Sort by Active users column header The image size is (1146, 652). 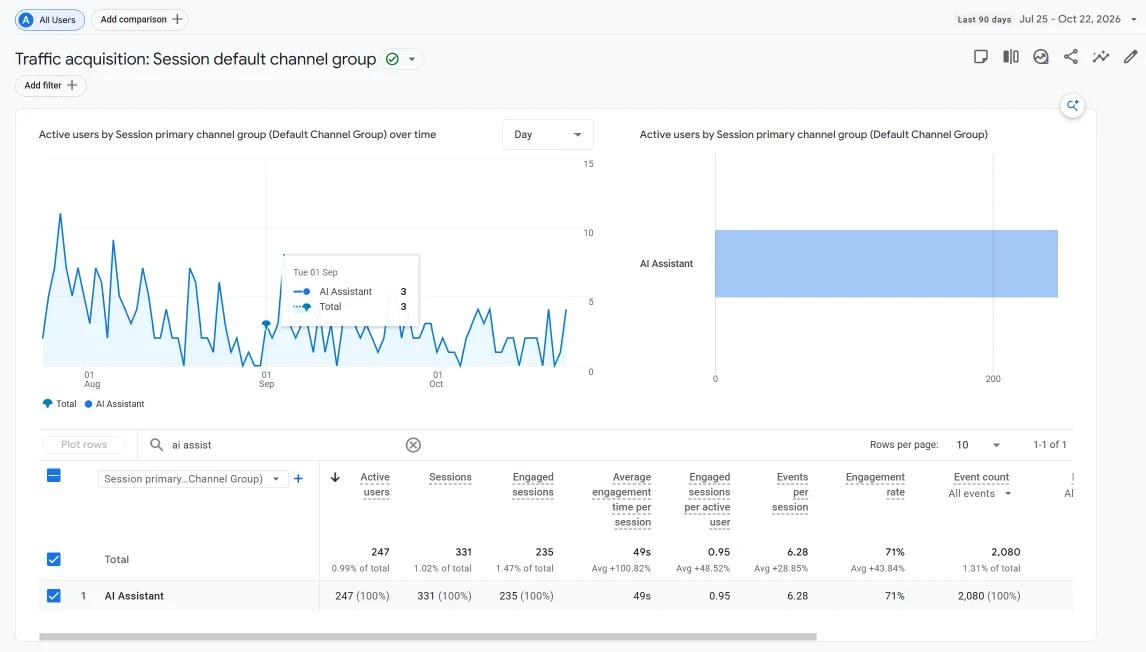click(375, 485)
